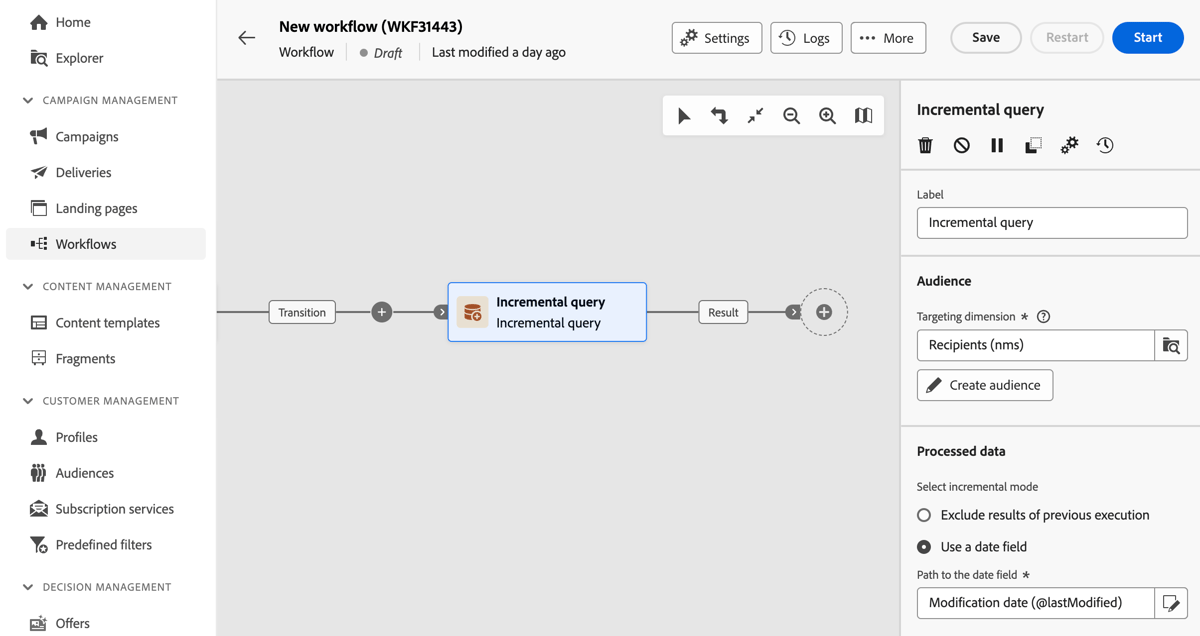The image size is (1200, 636).
Task: View execution history of the activity
Action: tap(1105, 145)
